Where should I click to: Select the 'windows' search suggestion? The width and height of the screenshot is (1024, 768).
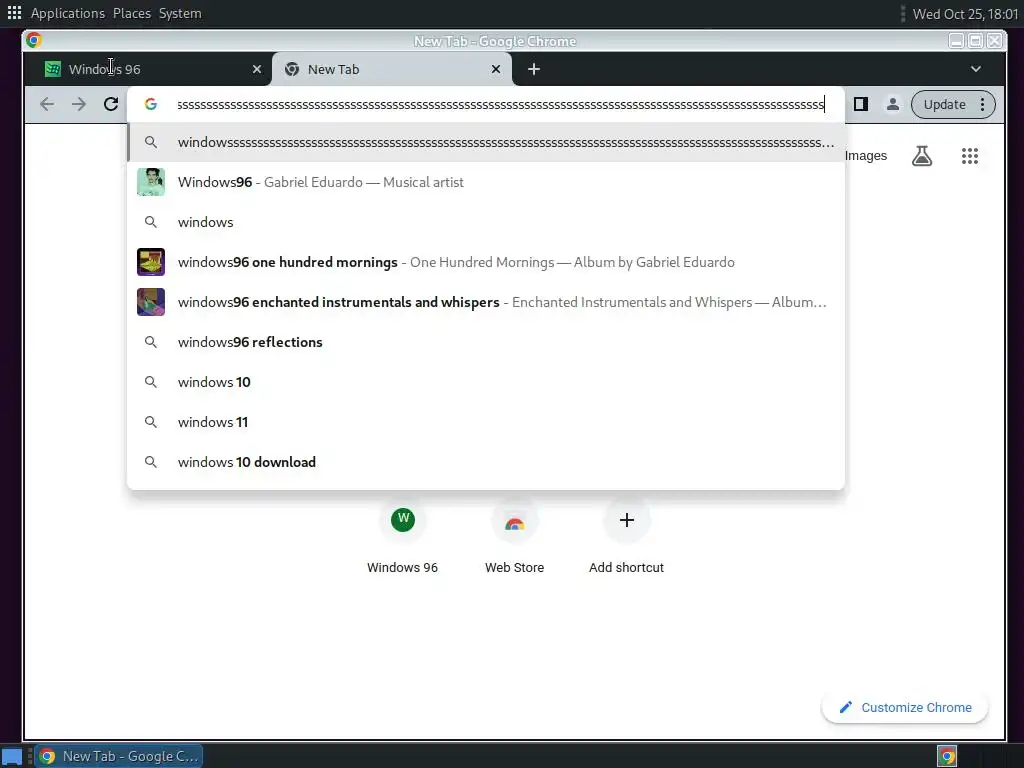coord(486,222)
